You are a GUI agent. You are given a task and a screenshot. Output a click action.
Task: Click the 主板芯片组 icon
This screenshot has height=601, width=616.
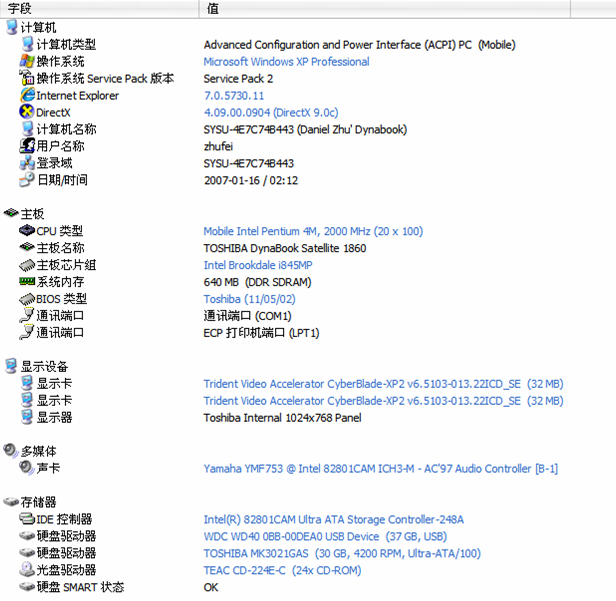[27, 265]
